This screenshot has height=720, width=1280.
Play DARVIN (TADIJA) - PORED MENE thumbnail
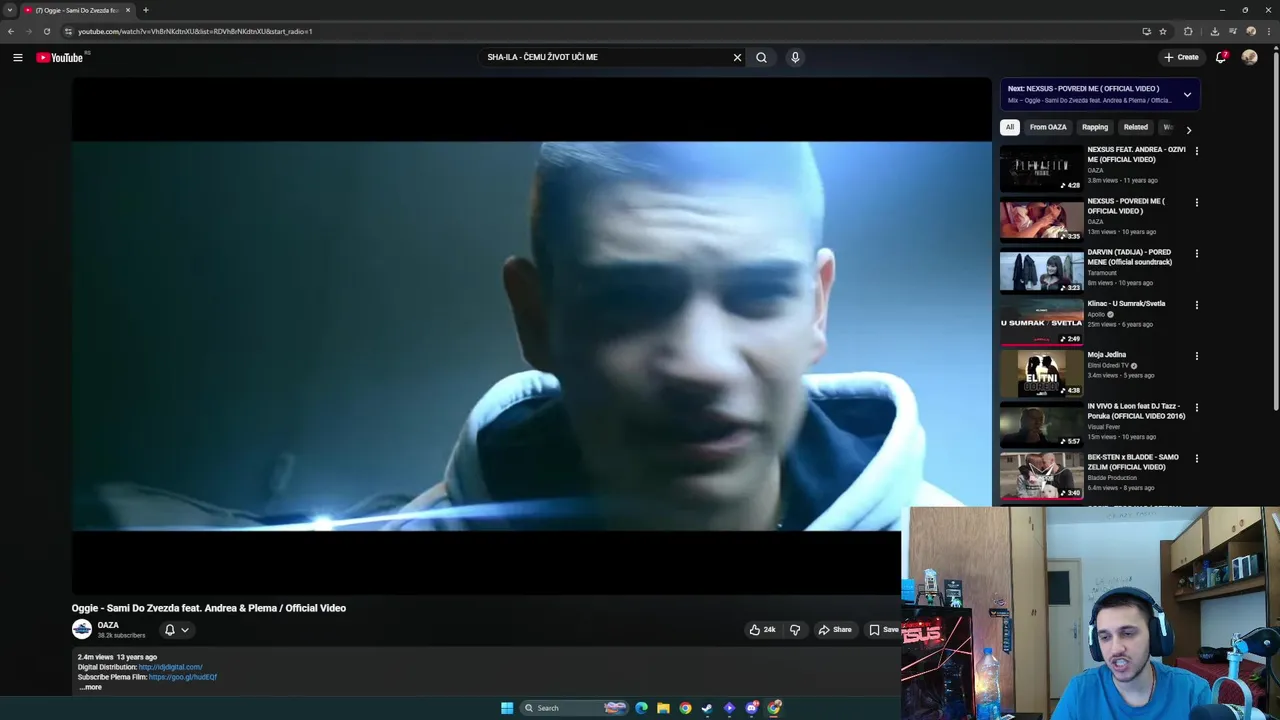(1042, 271)
